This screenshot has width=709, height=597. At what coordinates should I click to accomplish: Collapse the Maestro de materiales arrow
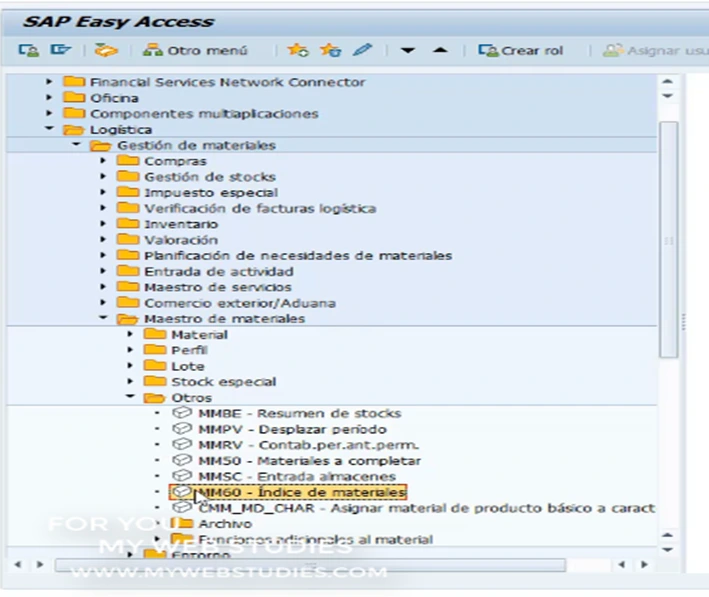[x=103, y=318]
